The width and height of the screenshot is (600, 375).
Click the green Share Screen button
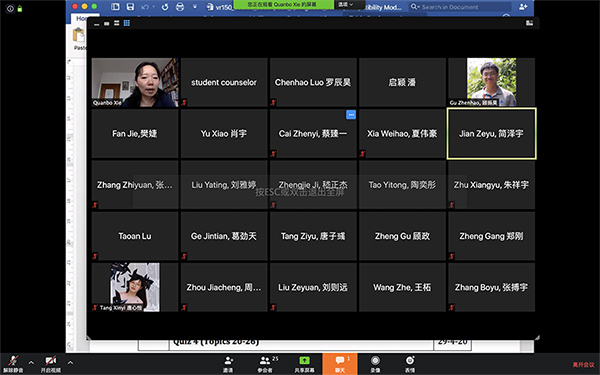tap(304, 364)
